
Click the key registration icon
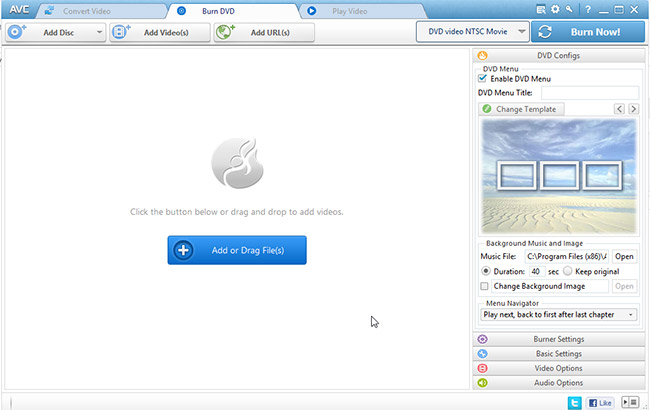pyautogui.click(x=569, y=9)
